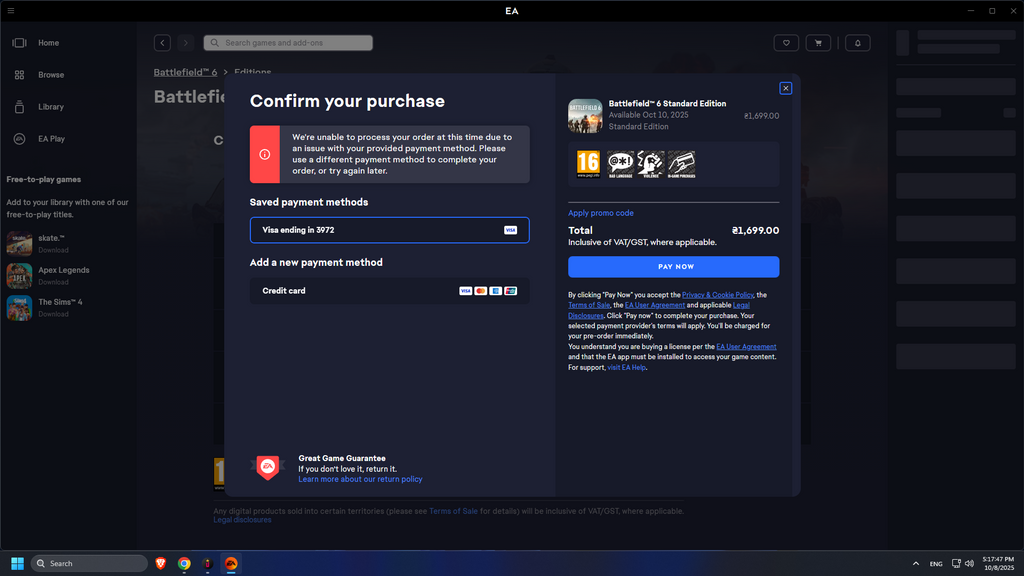Image resolution: width=1024 pixels, height=576 pixels.
Task: Click the EA Play logo icon
Action: [x=20, y=139]
